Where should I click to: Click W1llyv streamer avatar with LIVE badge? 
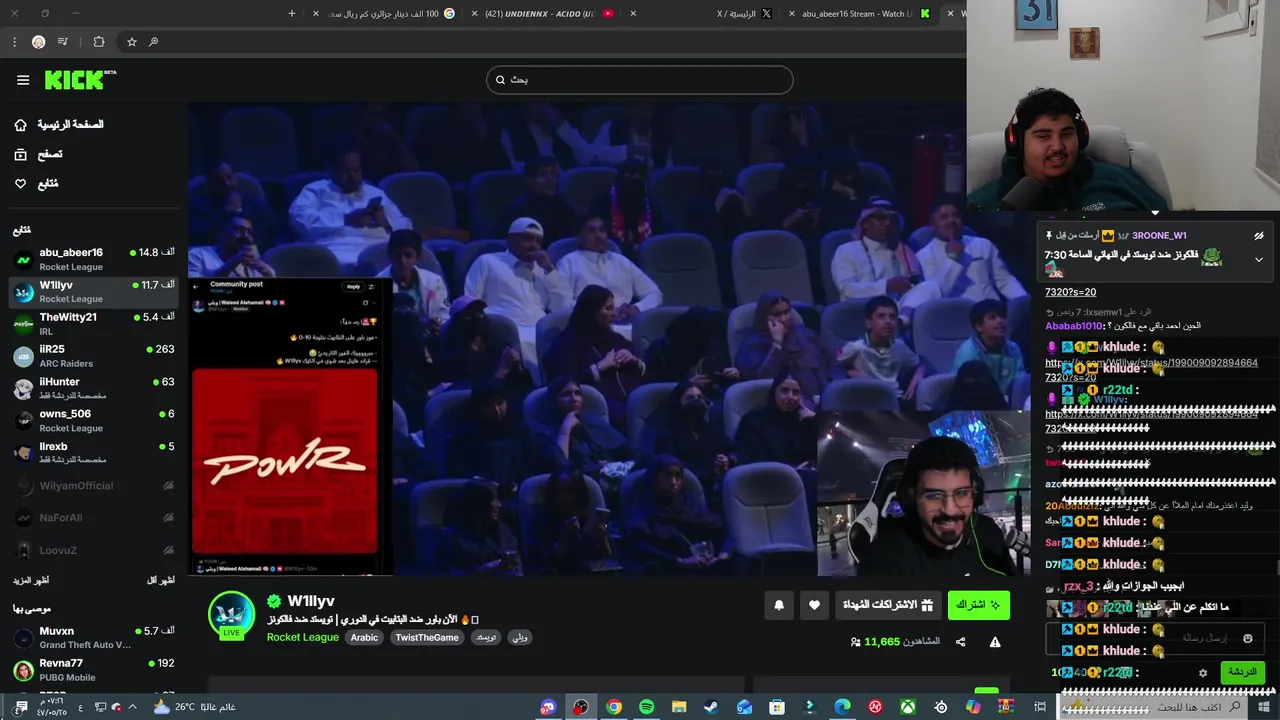(x=231, y=615)
